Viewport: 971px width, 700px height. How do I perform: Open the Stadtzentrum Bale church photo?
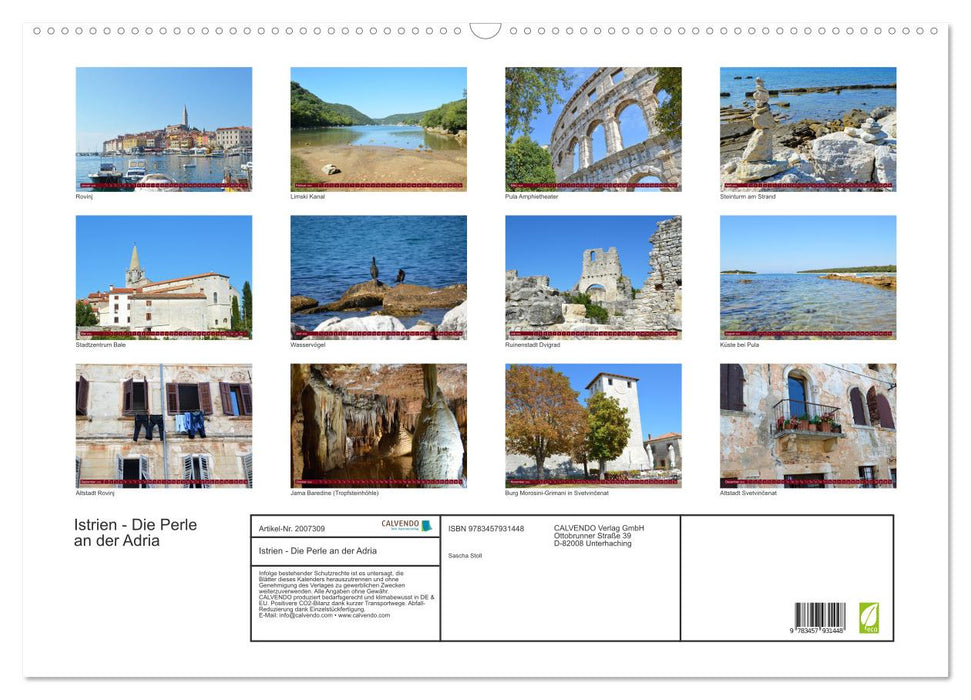[164, 277]
